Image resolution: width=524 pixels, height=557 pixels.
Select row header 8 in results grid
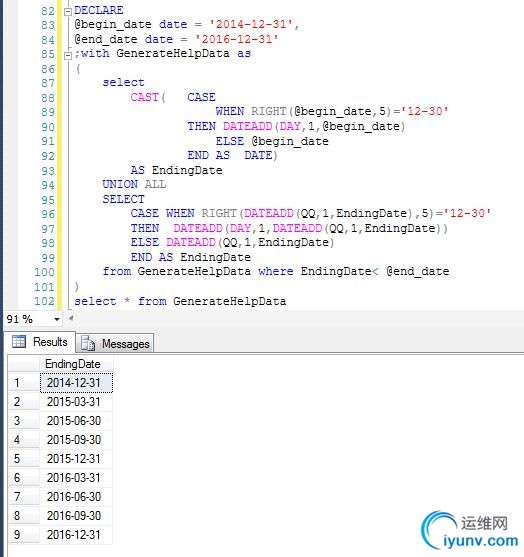click(x=24, y=515)
